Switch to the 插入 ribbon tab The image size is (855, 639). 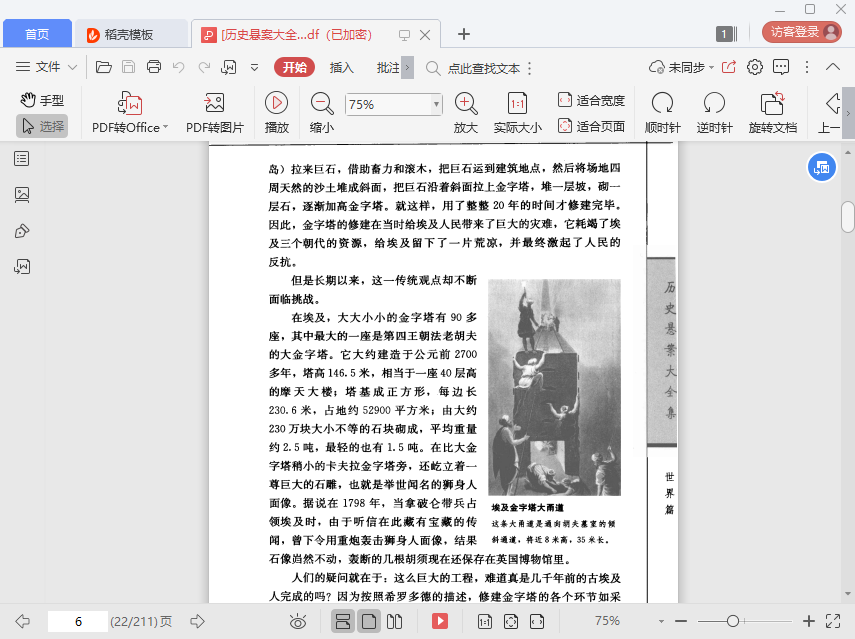click(x=342, y=68)
